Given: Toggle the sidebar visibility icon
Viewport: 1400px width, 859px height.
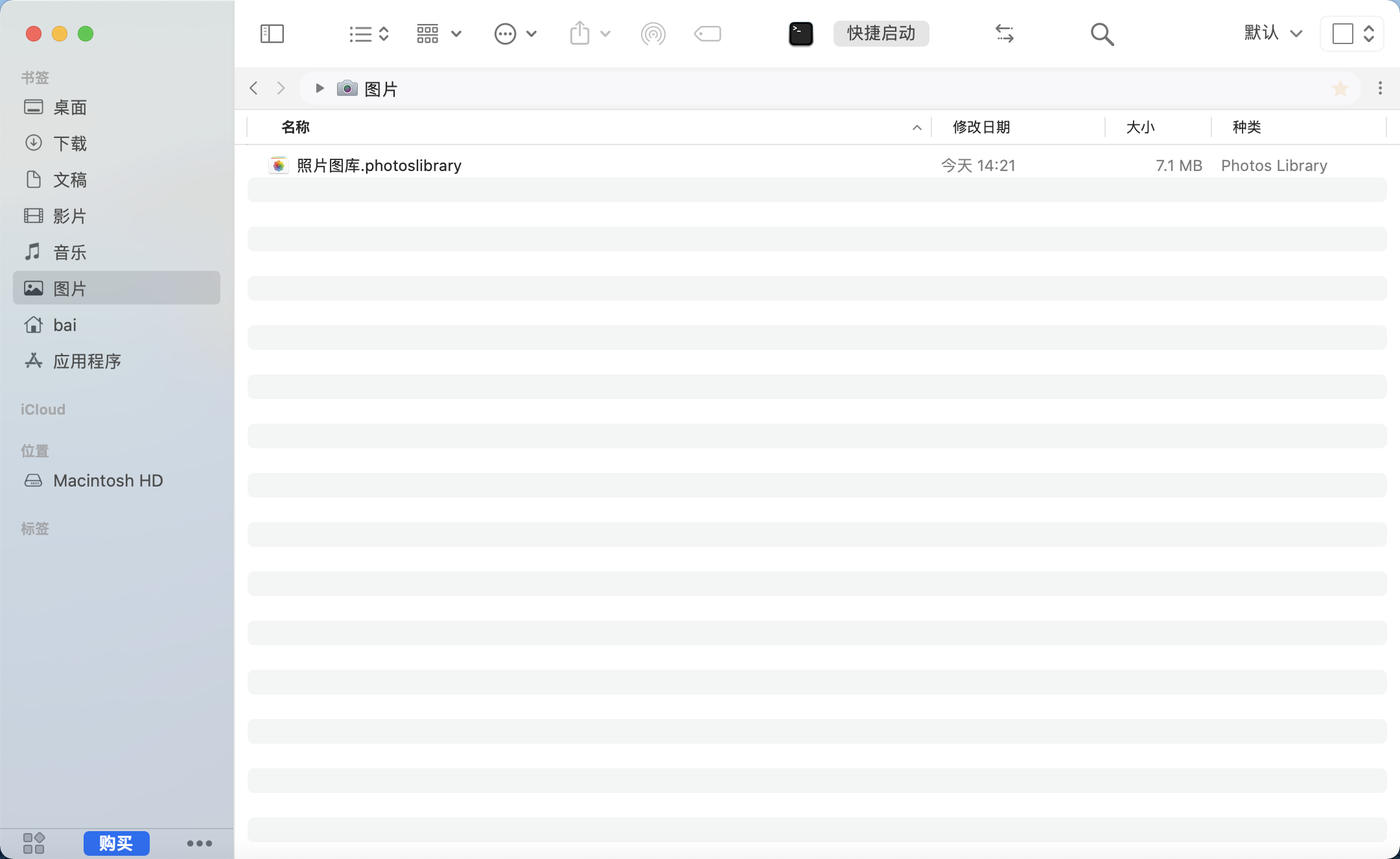Looking at the screenshot, I should tap(272, 34).
